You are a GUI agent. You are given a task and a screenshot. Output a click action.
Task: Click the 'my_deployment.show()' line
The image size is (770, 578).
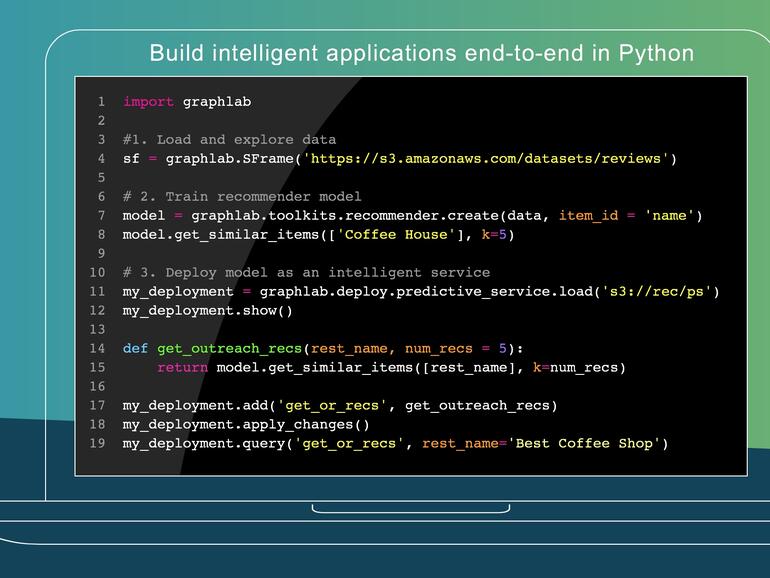pos(208,311)
